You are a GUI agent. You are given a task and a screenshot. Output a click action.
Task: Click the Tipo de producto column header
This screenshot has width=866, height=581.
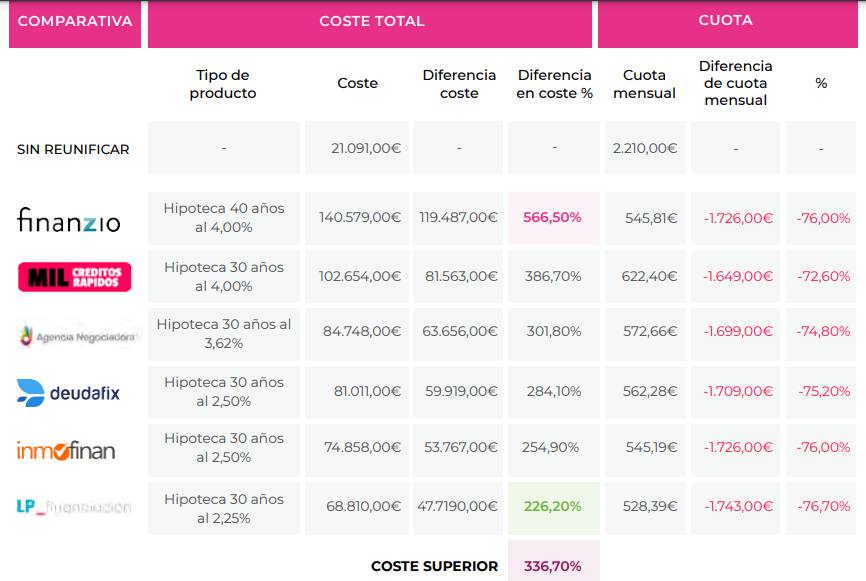tap(223, 84)
